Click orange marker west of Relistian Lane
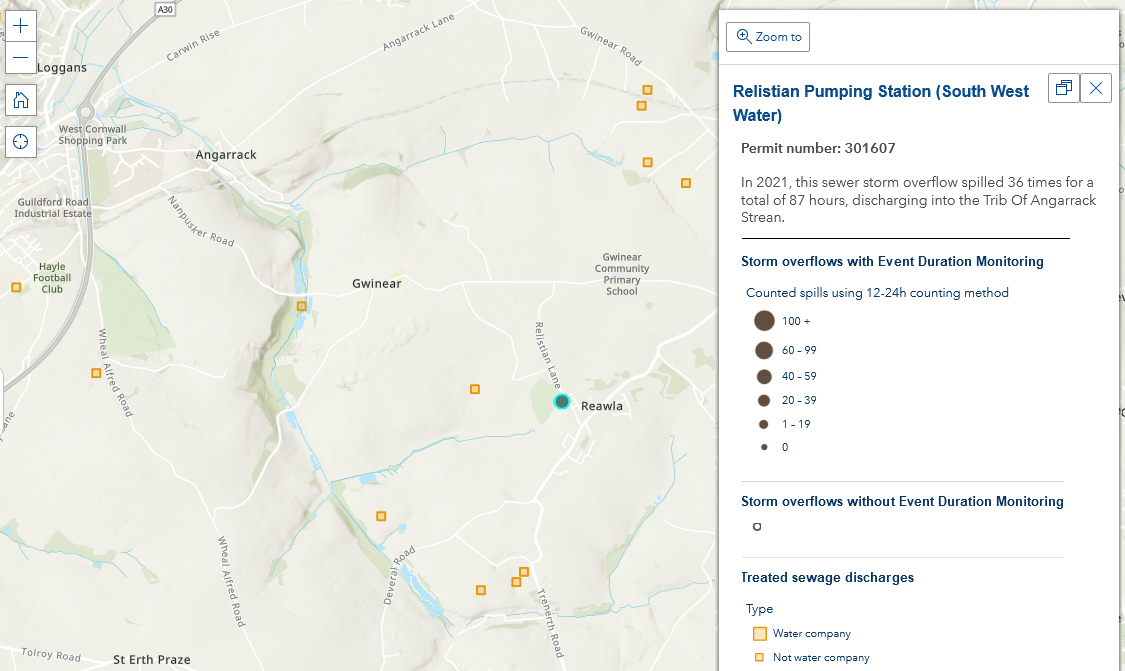Image resolution: width=1125 pixels, height=671 pixels. [475, 389]
